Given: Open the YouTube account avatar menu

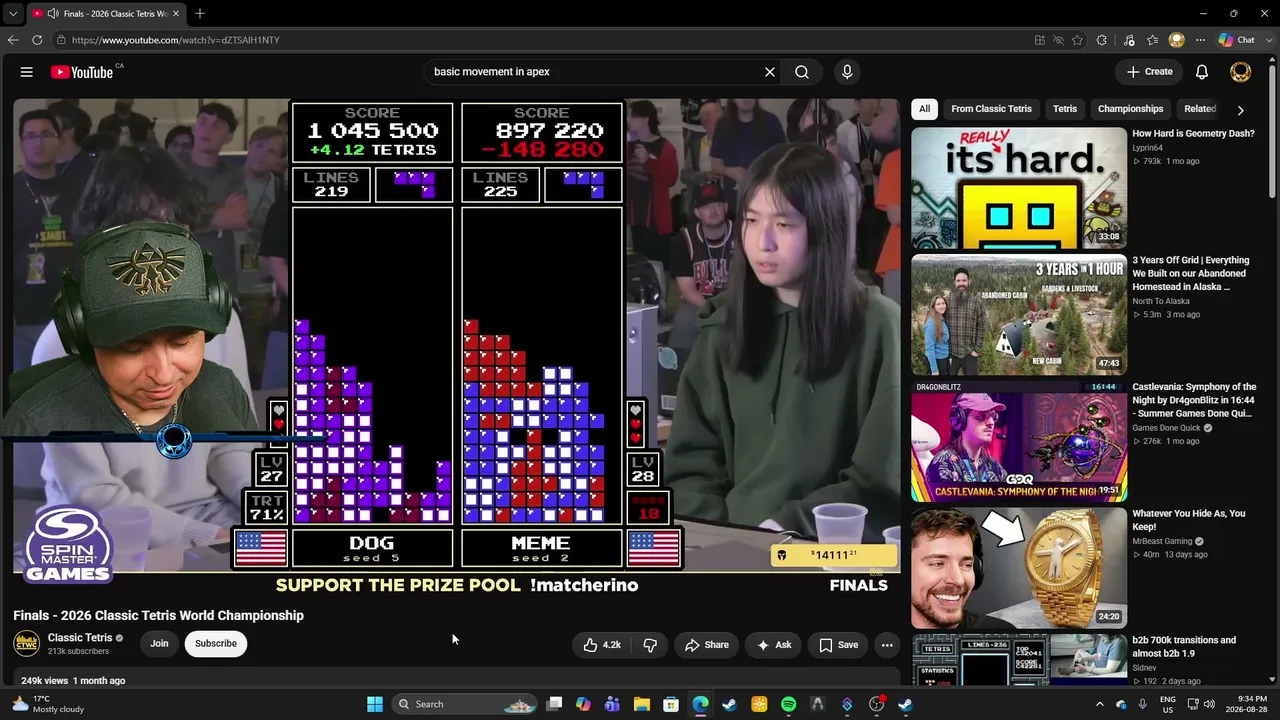Looking at the screenshot, I should click(1240, 72).
